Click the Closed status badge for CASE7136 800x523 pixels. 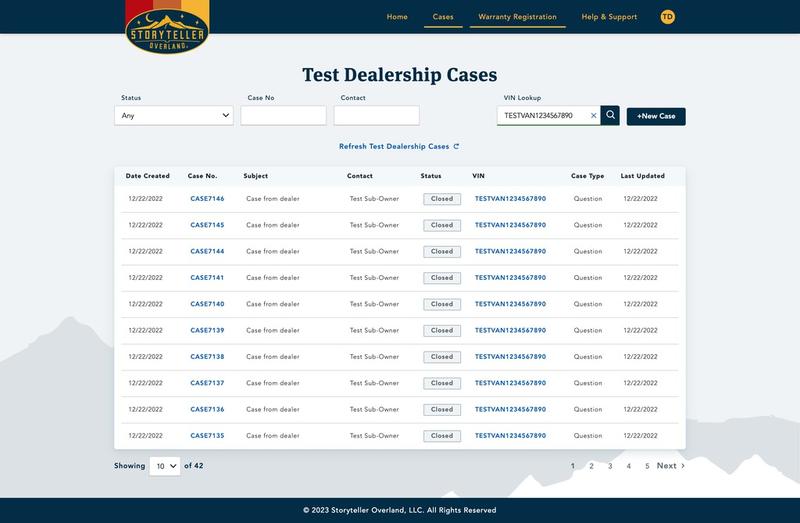coord(442,410)
